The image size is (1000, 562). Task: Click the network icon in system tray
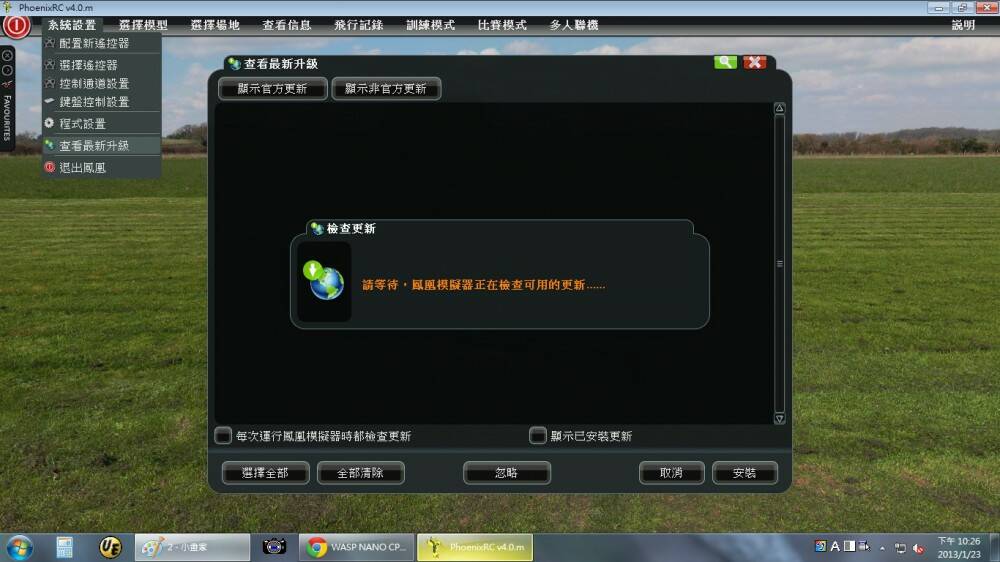pyautogui.click(x=901, y=548)
